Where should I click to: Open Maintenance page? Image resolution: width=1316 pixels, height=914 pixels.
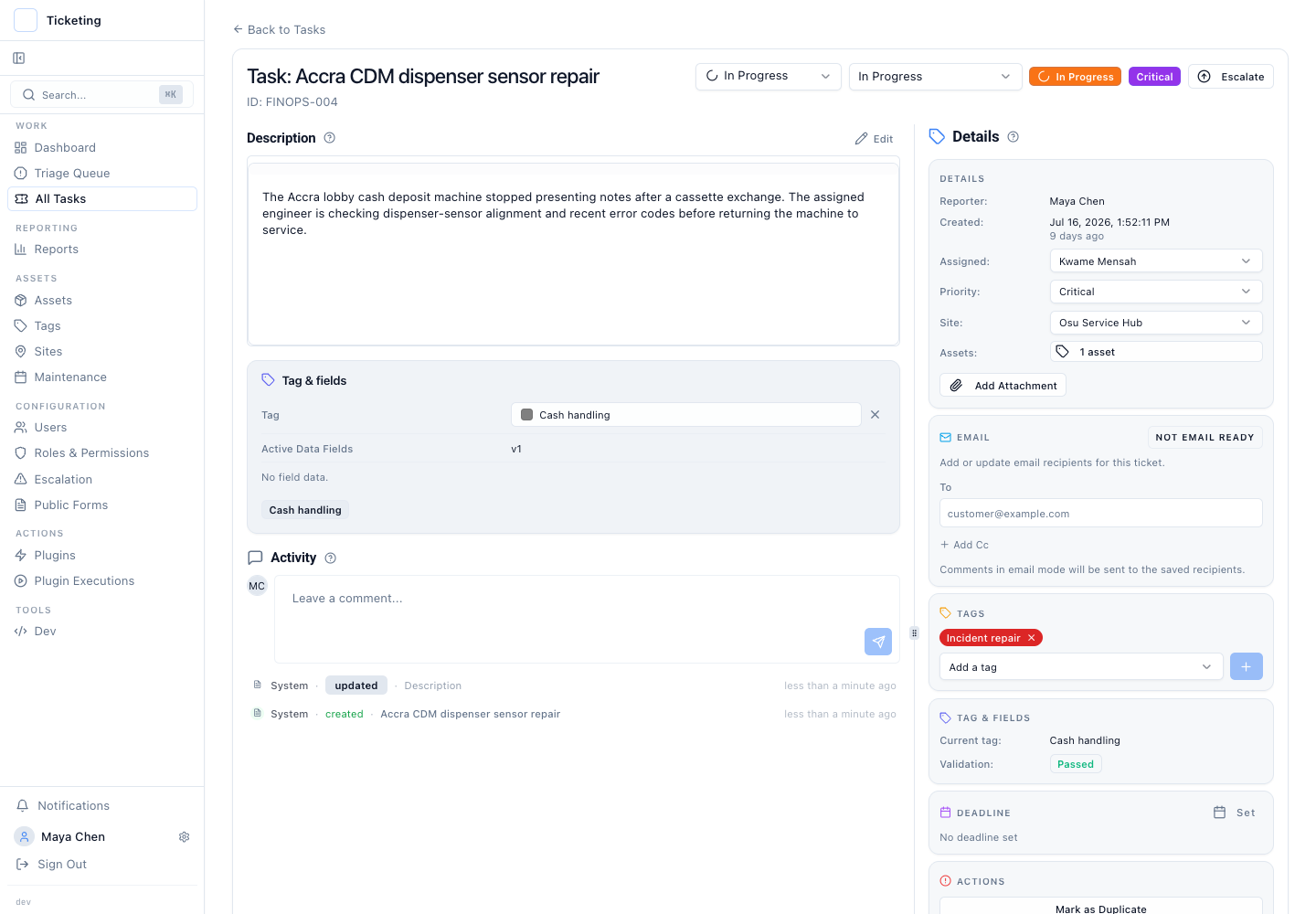[x=70, y=377]
